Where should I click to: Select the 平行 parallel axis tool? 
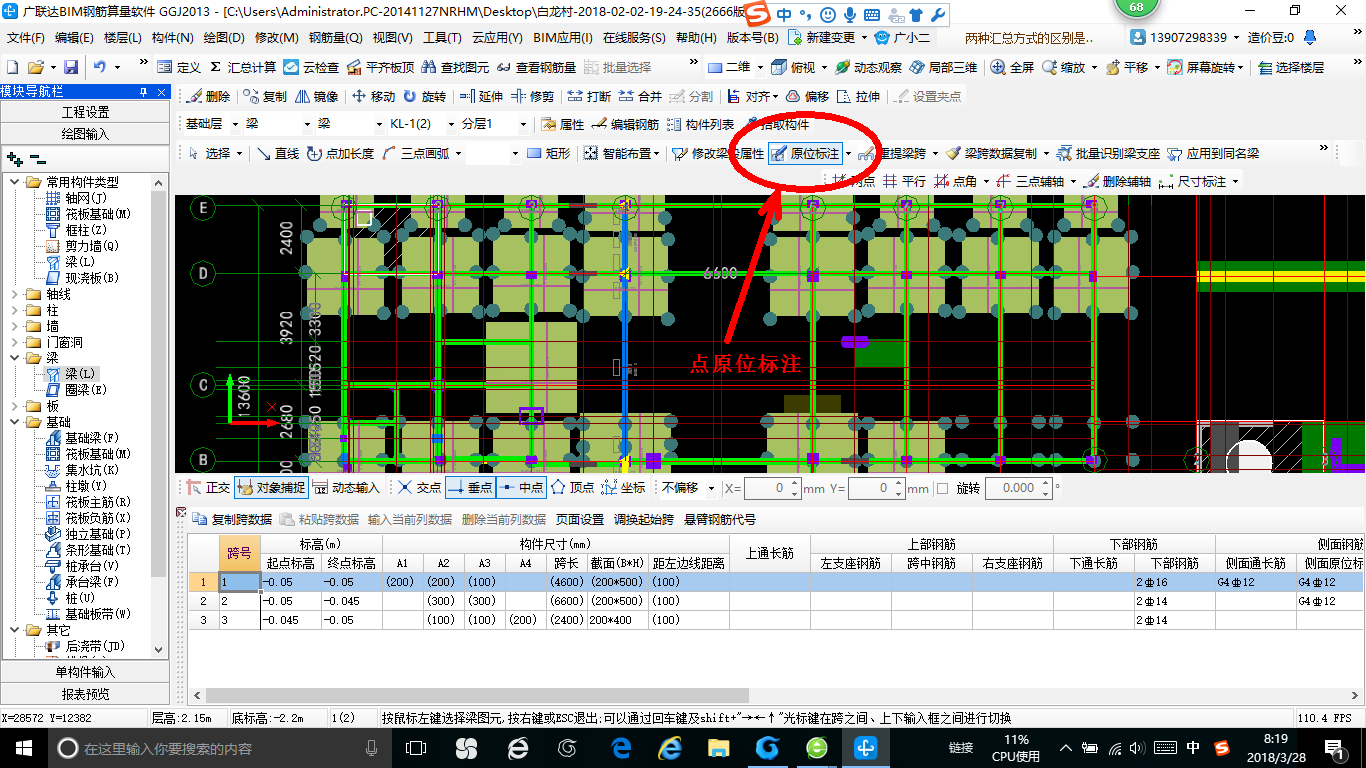[904, 181]
